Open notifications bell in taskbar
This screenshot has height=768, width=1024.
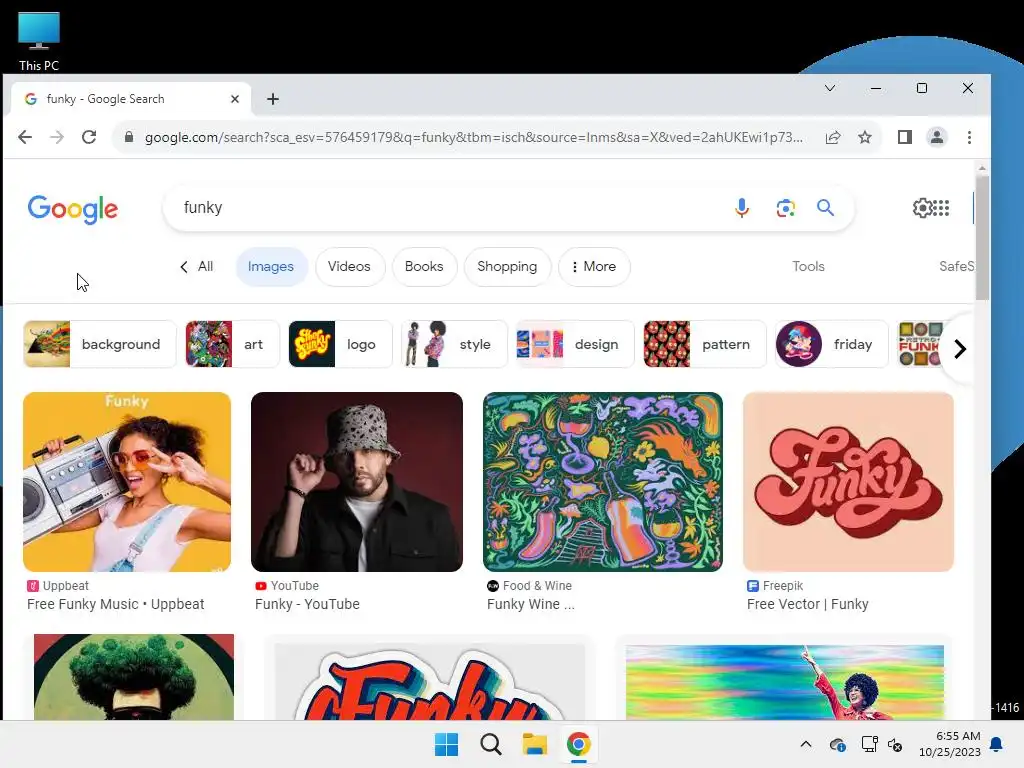997,744
